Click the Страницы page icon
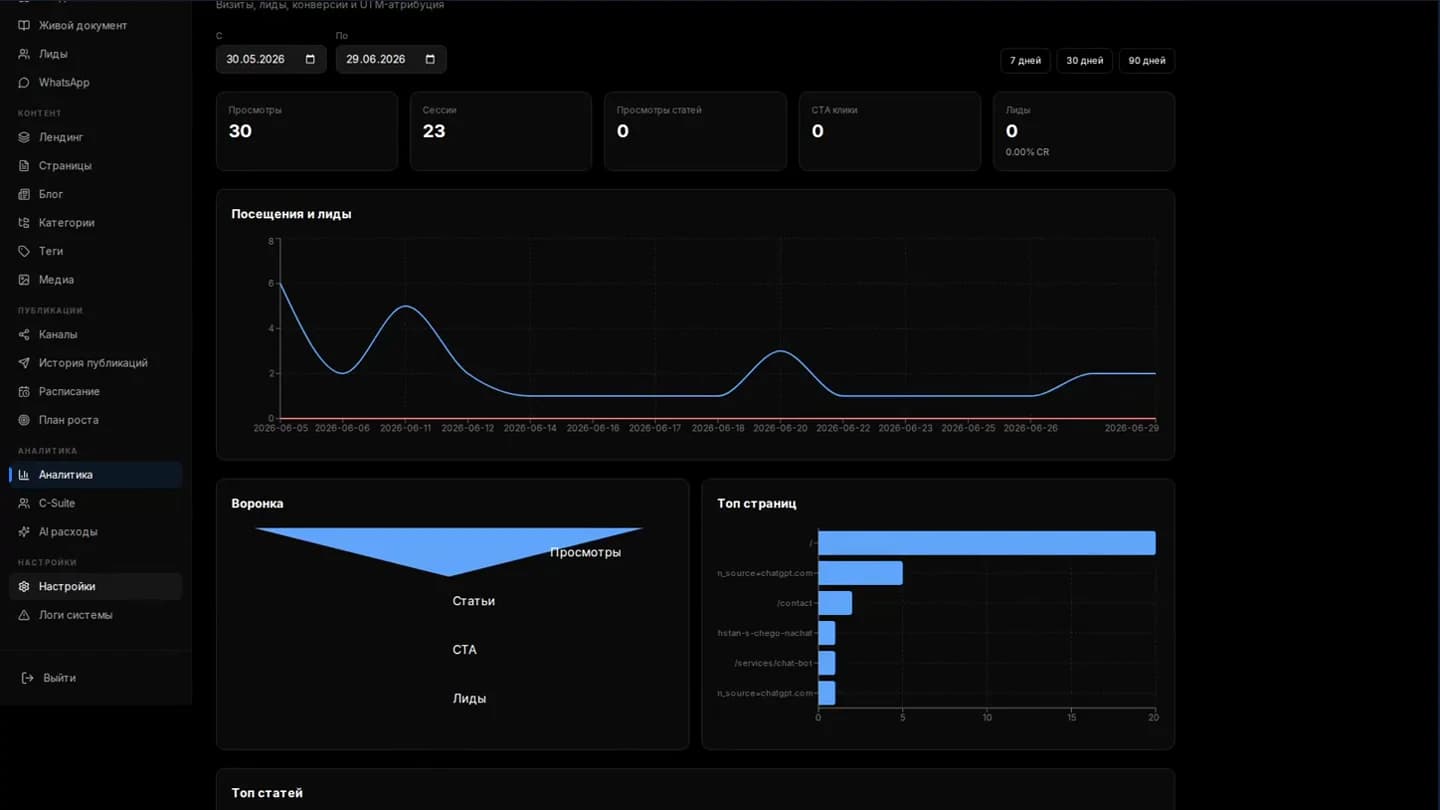 24,165
